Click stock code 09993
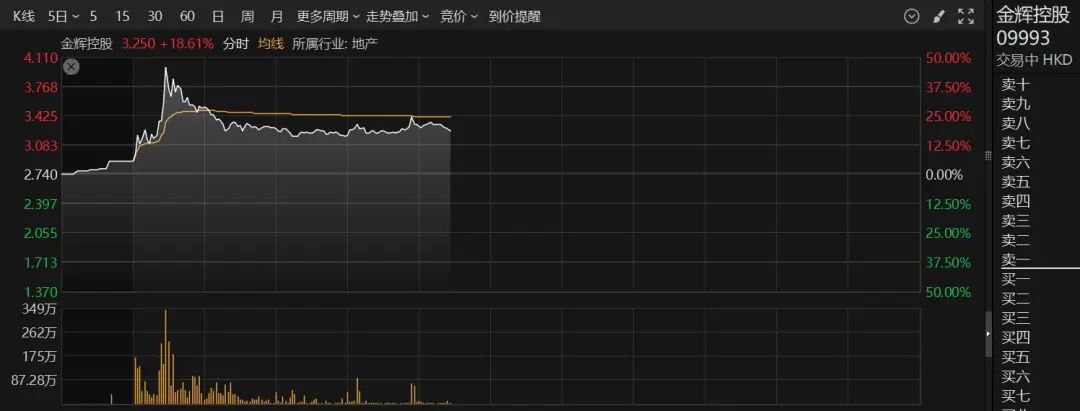The height and width of the screenshot is (411, 1080). tap(1024, 38)
